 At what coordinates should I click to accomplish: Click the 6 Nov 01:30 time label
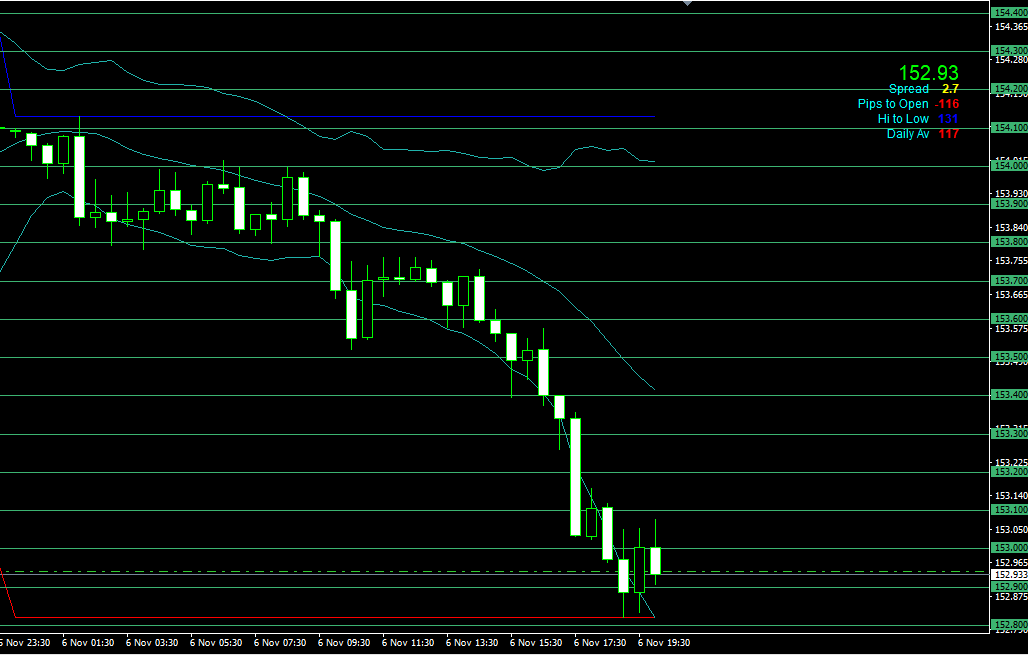pos(88,644)
